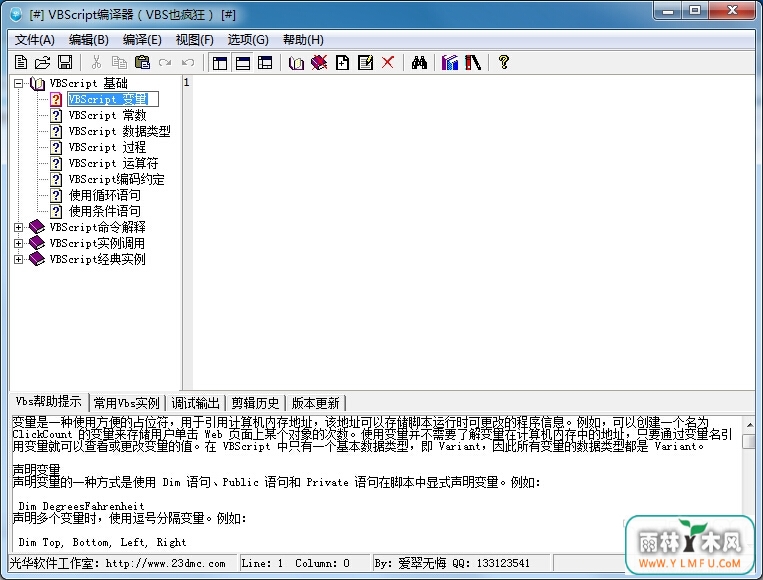Click the help panel scrollbar thumb
Image resolution: width=763 pixels, height=580 pixels.
tap(749, 441)
